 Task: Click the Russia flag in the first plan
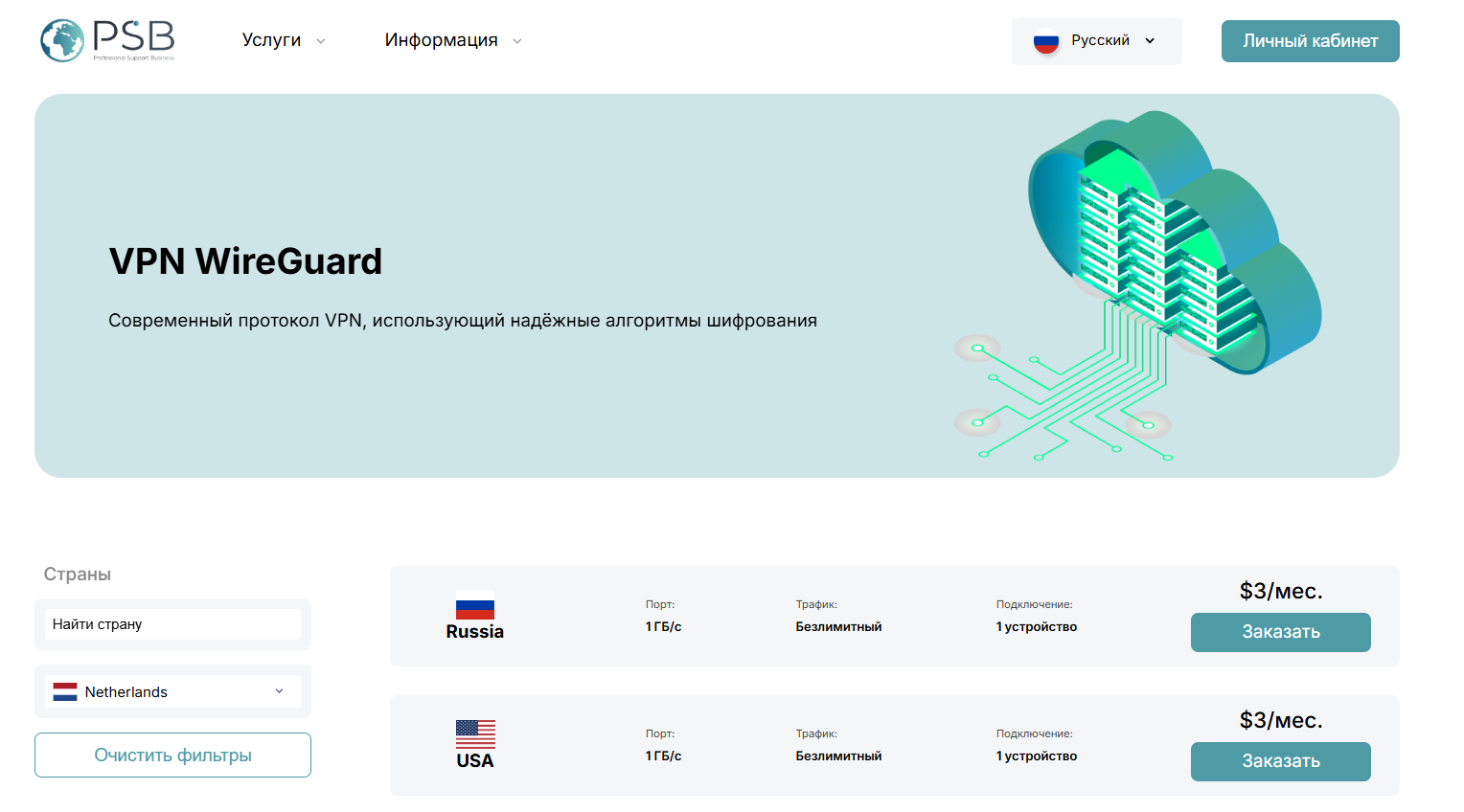(475, 609)
